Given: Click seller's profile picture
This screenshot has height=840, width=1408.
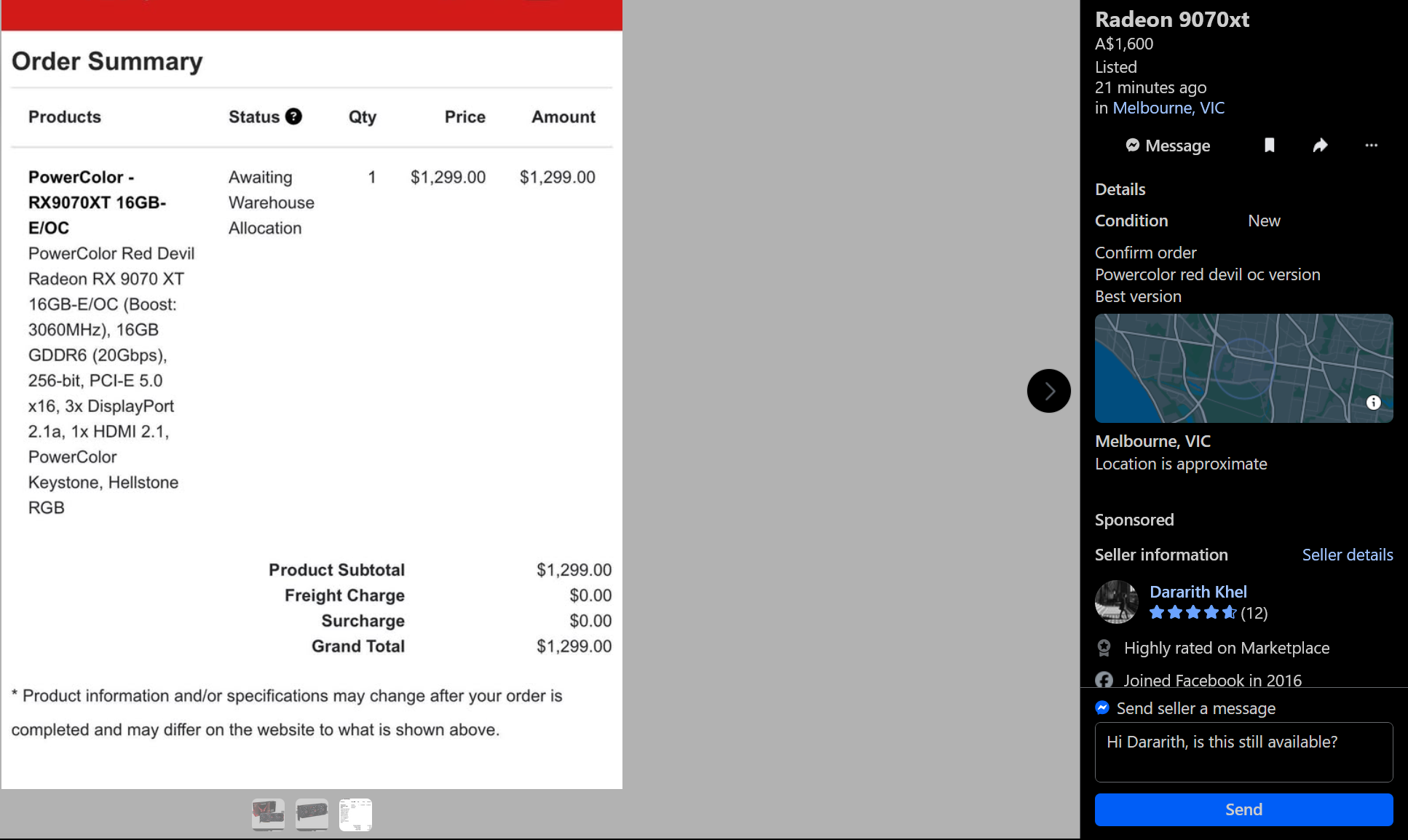Looking at the screenshot, I should point(1116,602).
